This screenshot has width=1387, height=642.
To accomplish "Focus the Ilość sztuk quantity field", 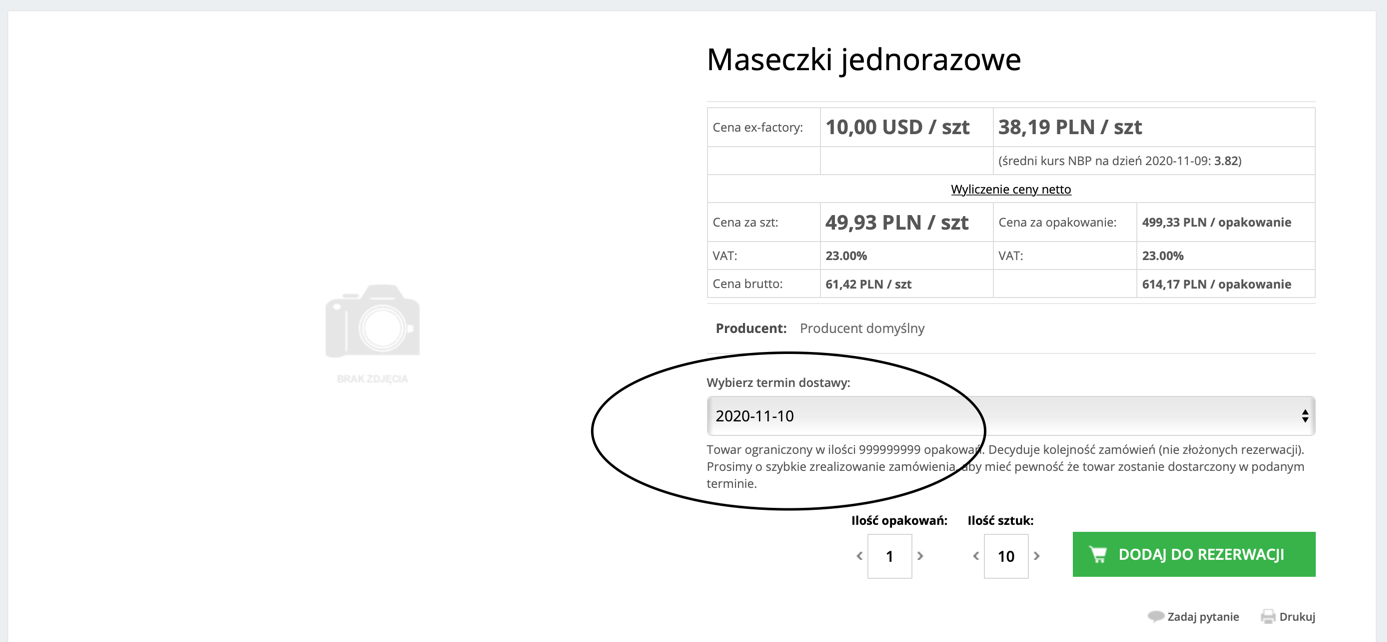I will point(1006,556).
